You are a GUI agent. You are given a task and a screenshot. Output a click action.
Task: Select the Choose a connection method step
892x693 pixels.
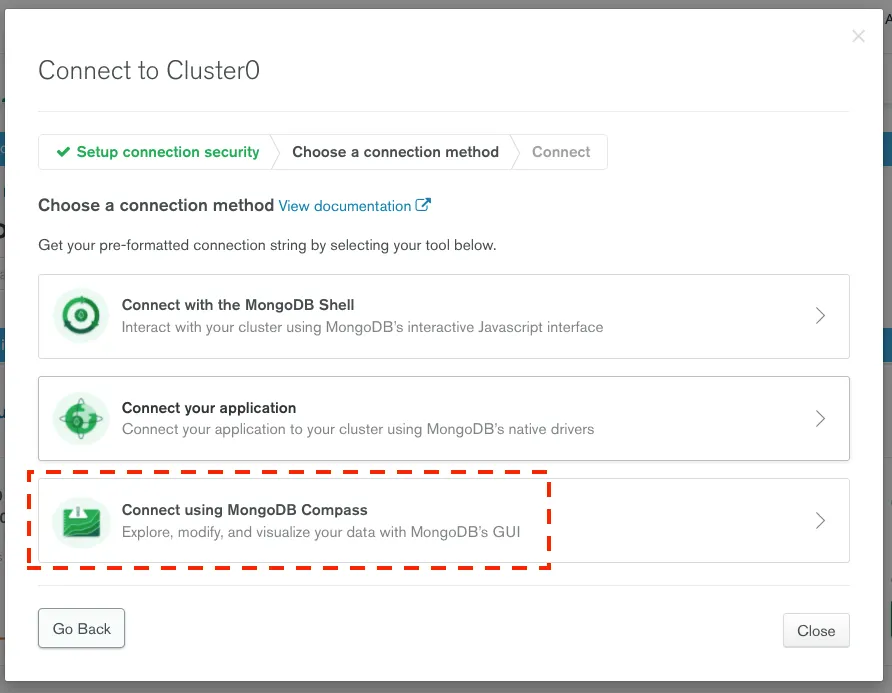coord(395,152)
